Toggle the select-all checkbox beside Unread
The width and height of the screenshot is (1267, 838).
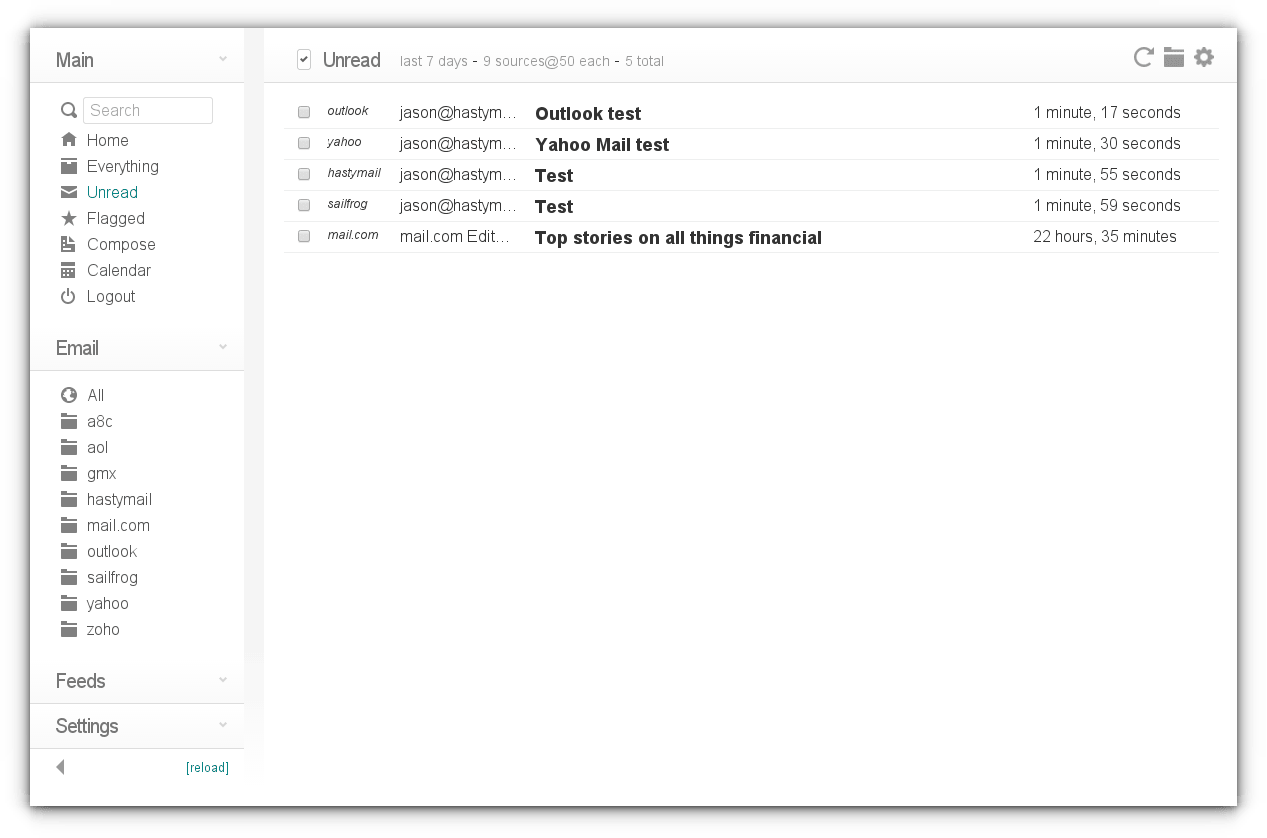[x=304, y=60]
